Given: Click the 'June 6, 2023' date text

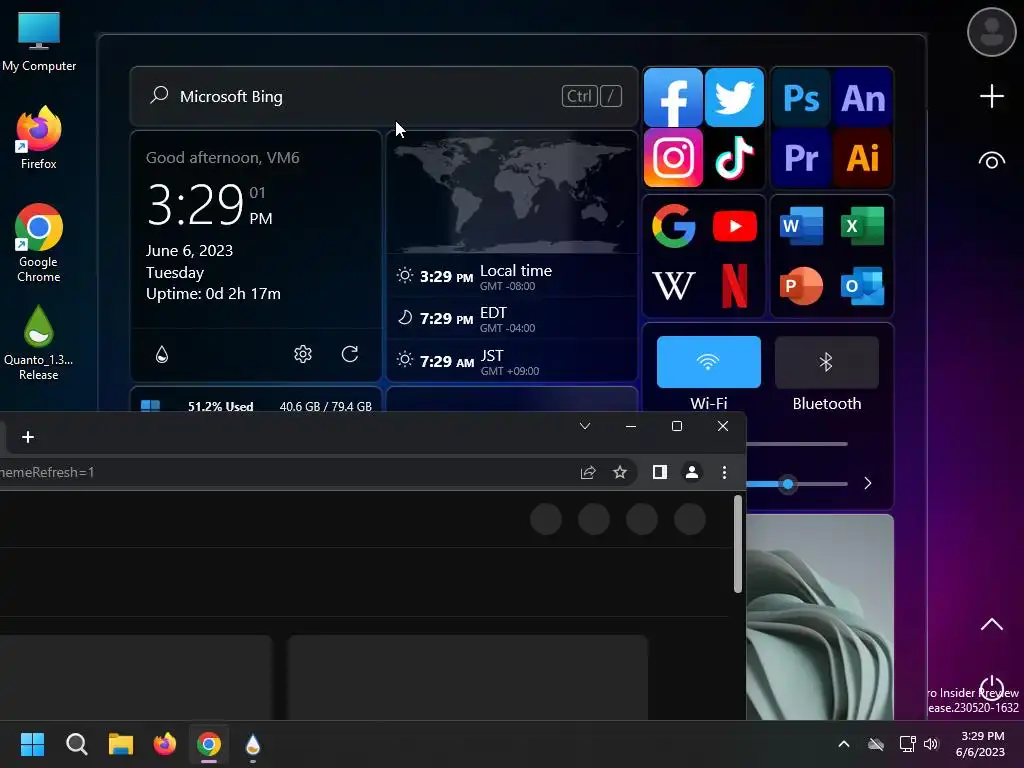Looking at the screenshot, I should 189,251.
